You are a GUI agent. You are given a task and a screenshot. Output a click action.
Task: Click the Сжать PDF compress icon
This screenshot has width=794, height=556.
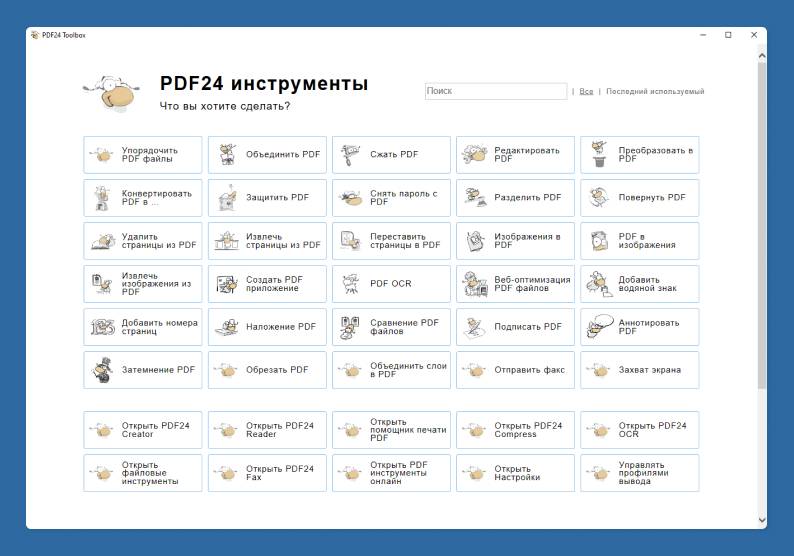tap(351, 155)
